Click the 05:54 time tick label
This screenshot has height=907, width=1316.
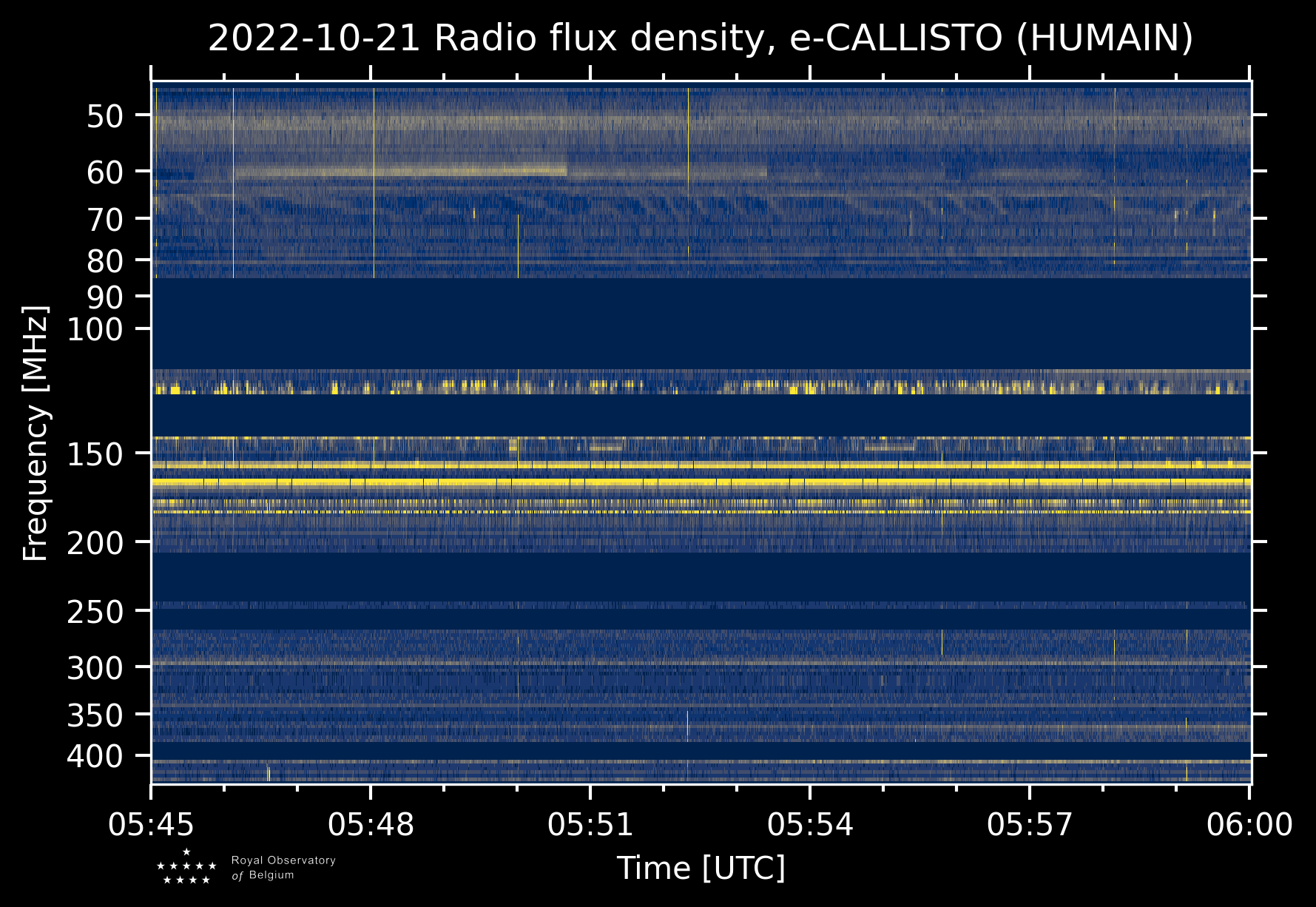pos(810,824)
